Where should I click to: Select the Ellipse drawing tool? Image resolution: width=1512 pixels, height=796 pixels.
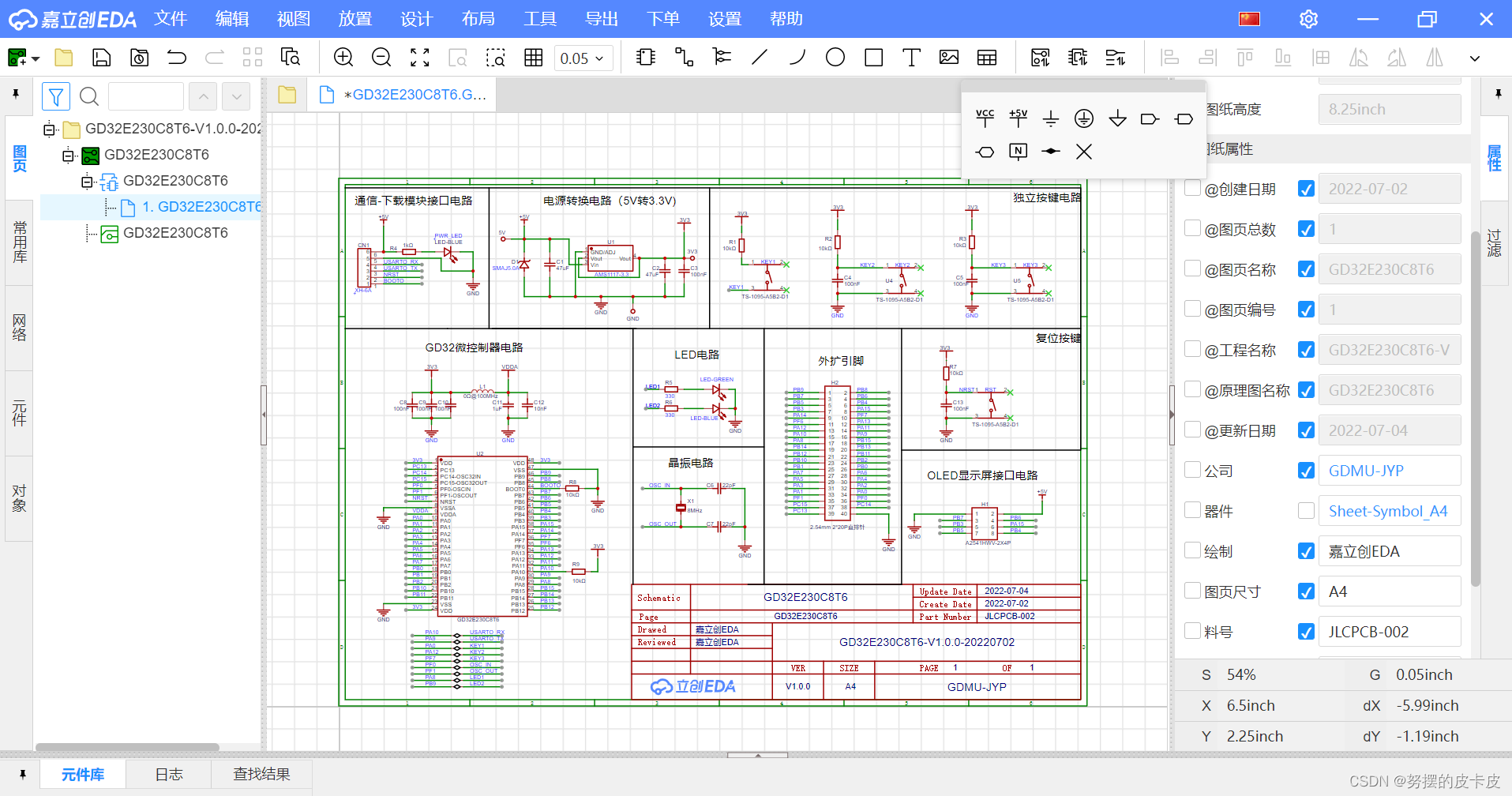click(x=835, y=57)
